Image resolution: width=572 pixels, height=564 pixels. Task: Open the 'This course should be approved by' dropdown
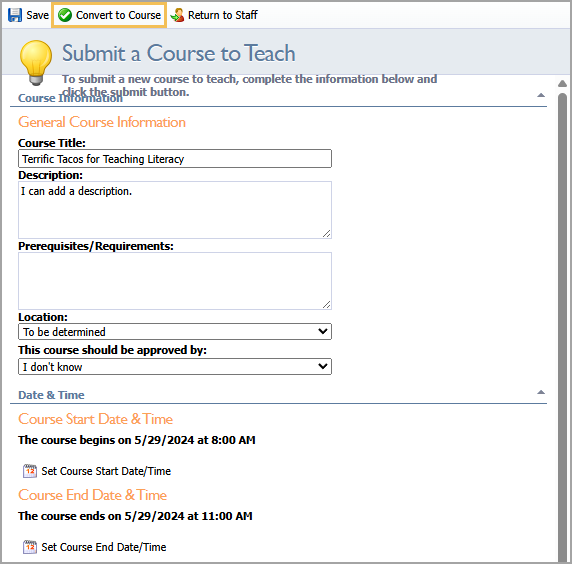click(x=175, y=366)
